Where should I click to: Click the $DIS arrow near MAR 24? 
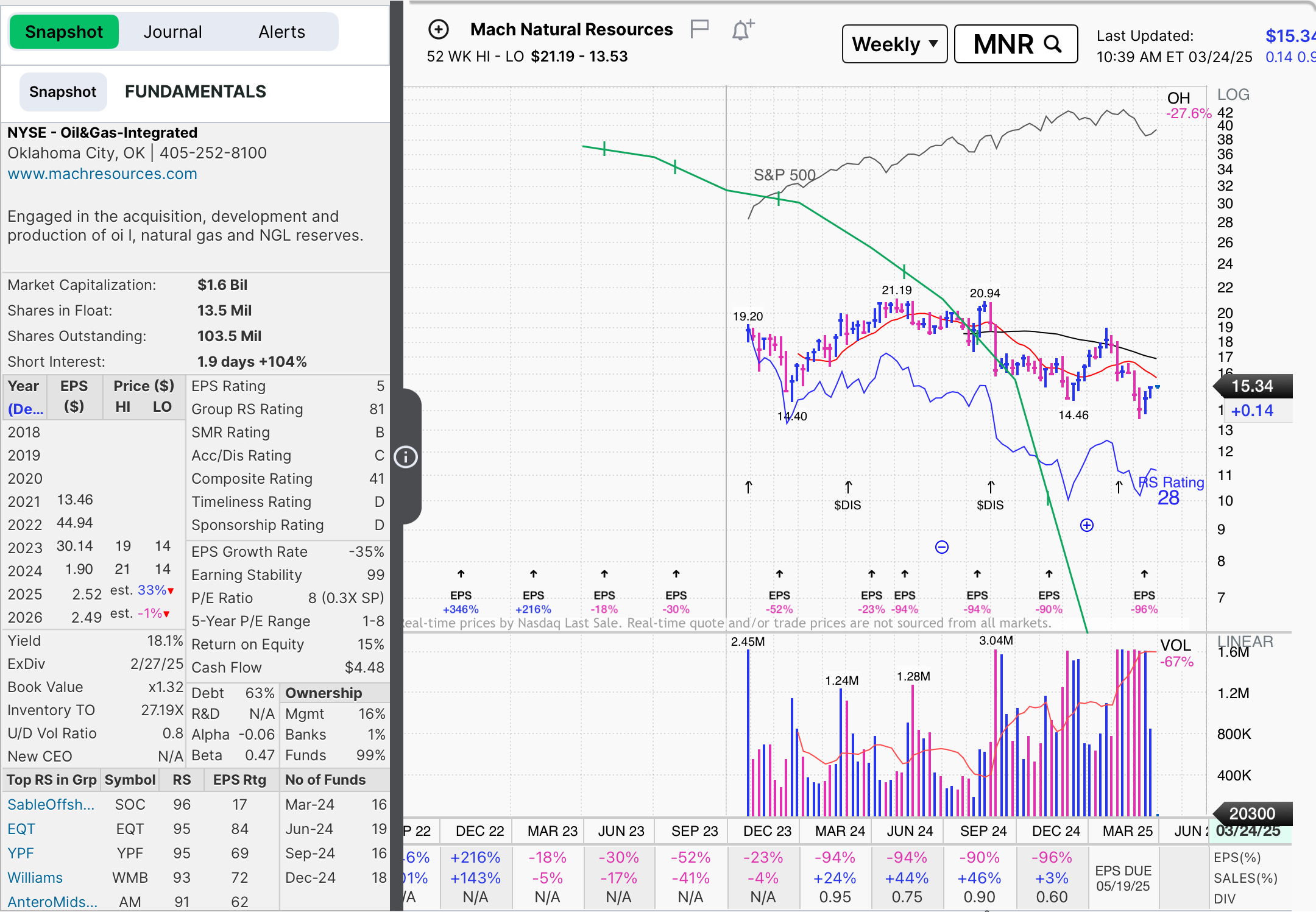point(848,487)
